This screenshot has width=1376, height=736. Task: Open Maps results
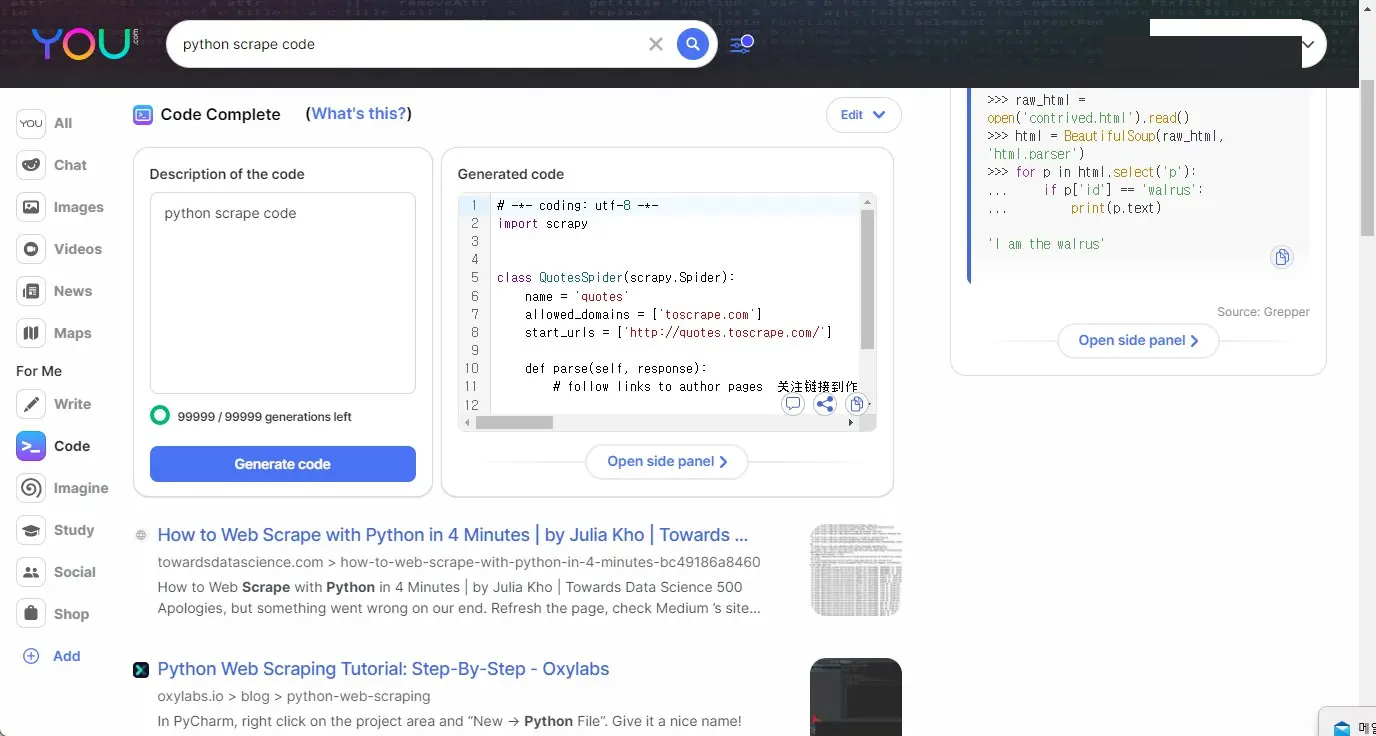[54, 333]
